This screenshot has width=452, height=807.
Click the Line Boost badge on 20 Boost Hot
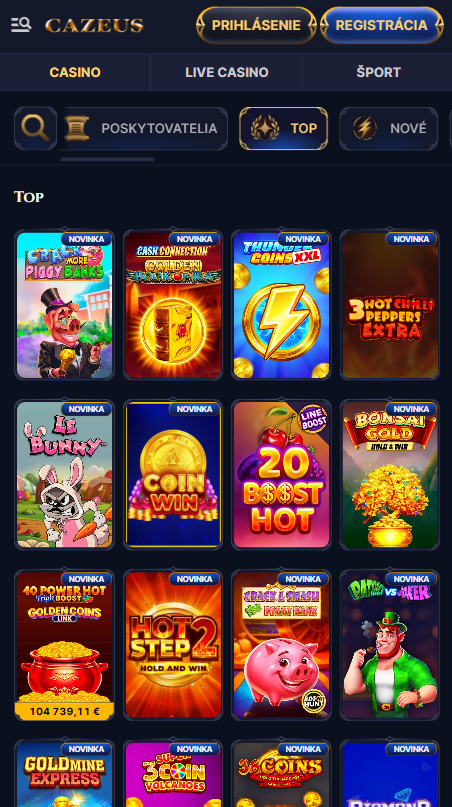pyautogui.click(x=313, y=418)
